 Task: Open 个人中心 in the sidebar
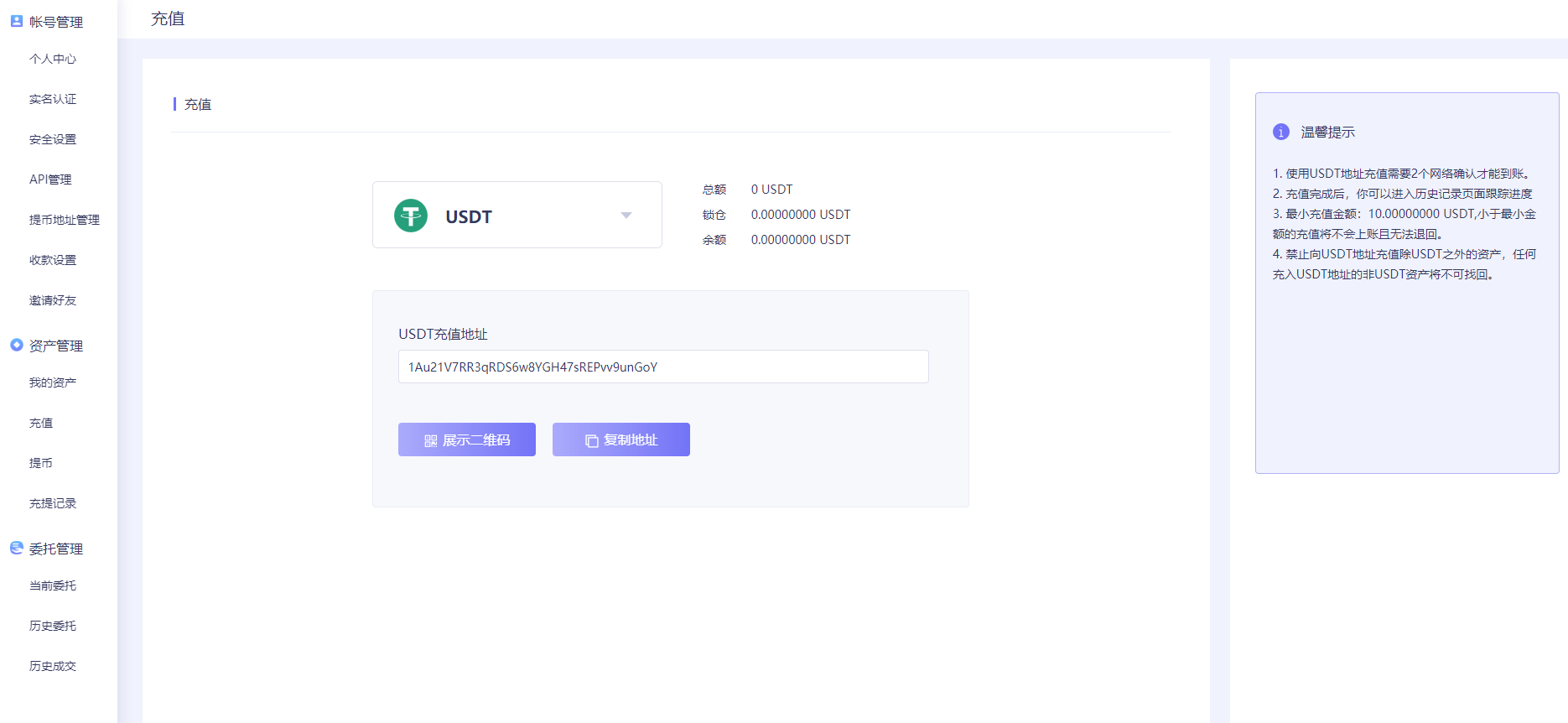[x=53, y=59]
